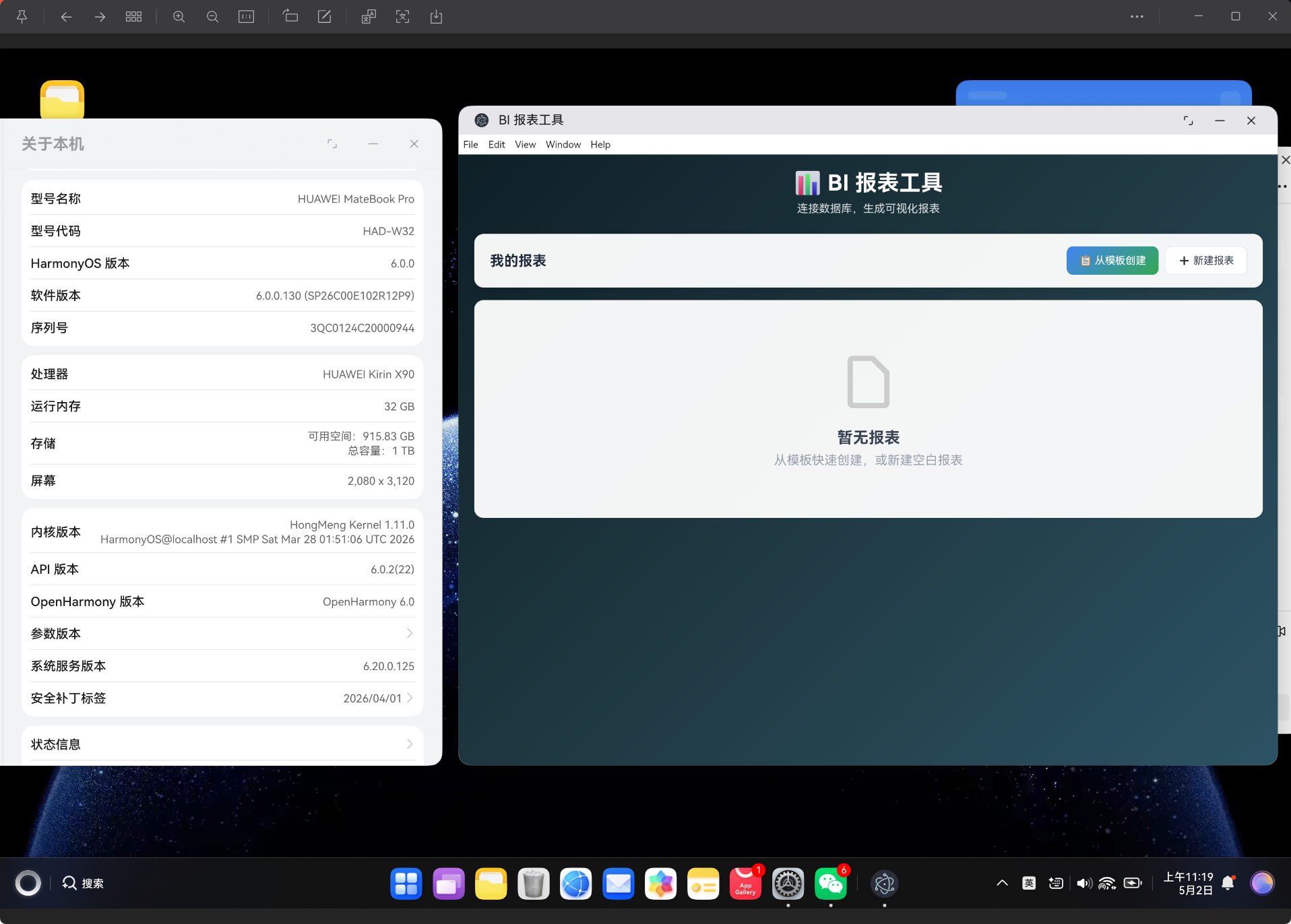Switch the 英 input method indicator
This screenshot has width=1291, height=924.
(1029, 883)
